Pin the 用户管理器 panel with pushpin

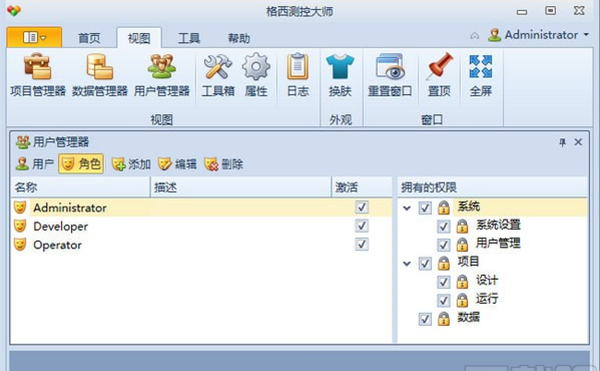(562, 142)
